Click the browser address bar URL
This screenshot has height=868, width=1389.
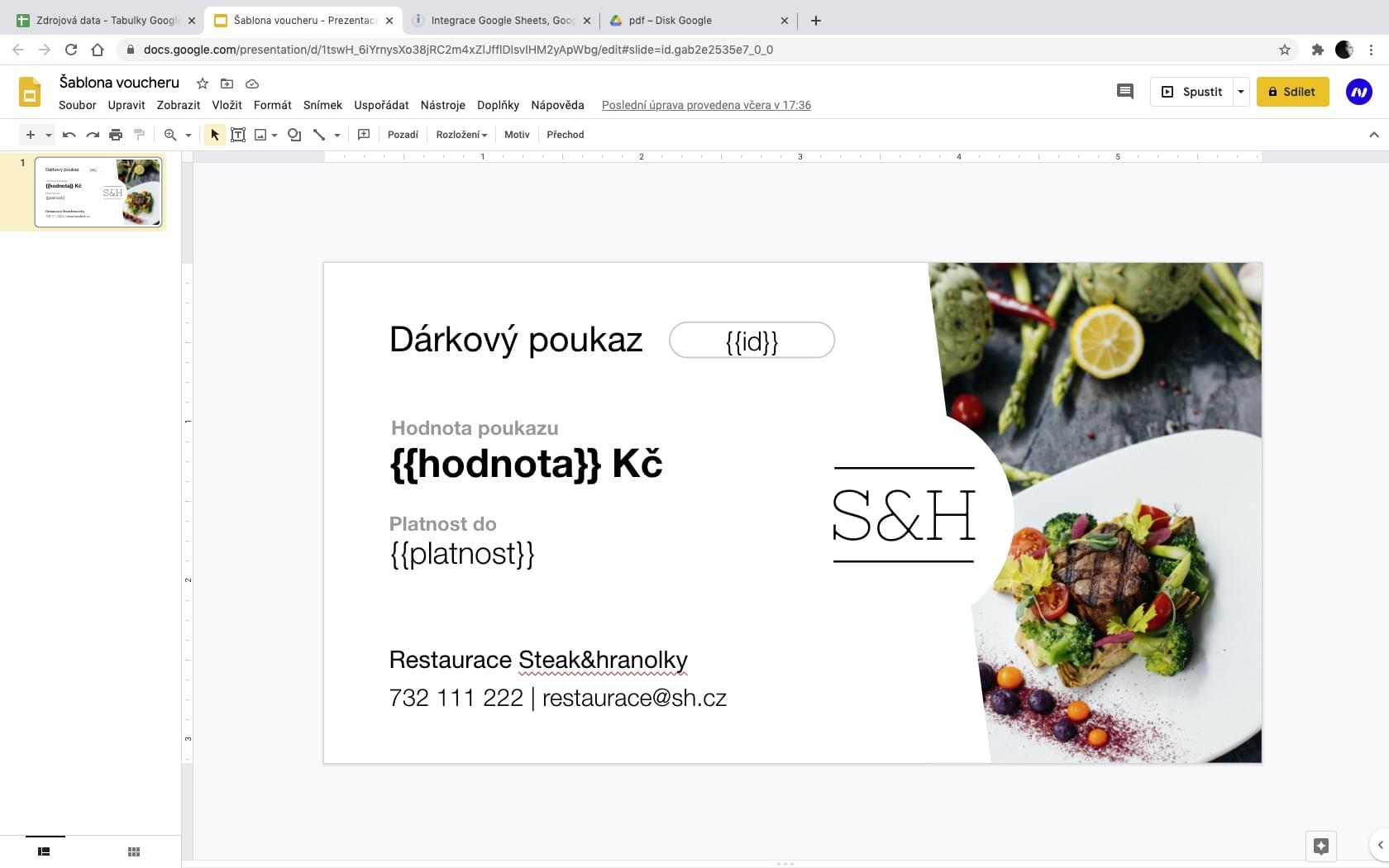click(458, 50)
